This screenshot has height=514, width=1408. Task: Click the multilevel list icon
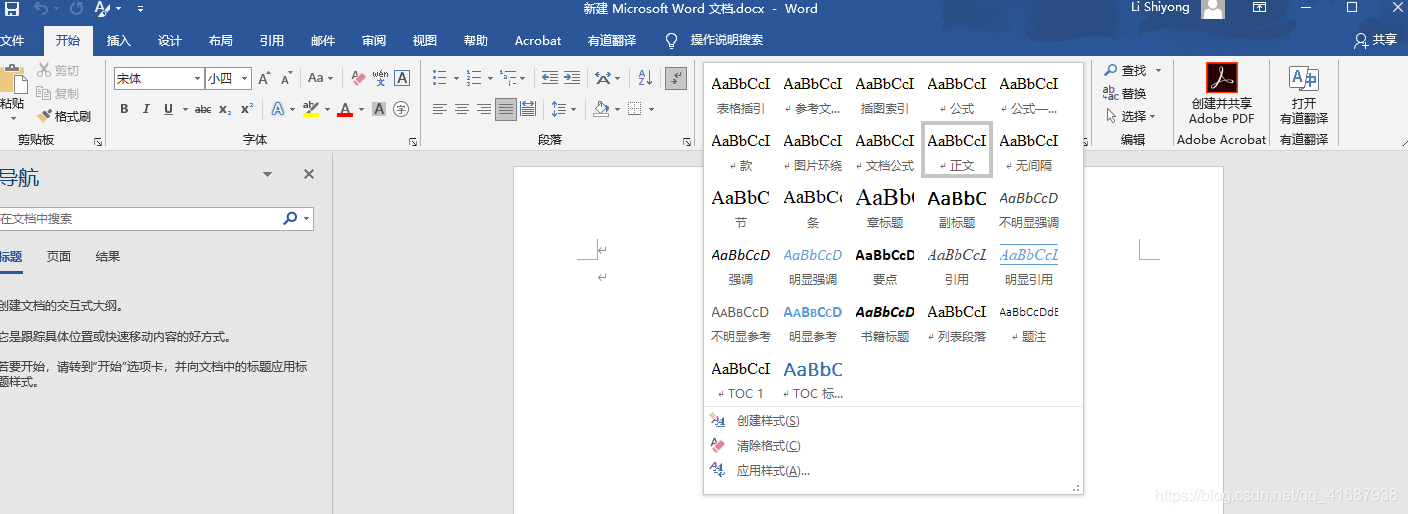tap(508, 78)
